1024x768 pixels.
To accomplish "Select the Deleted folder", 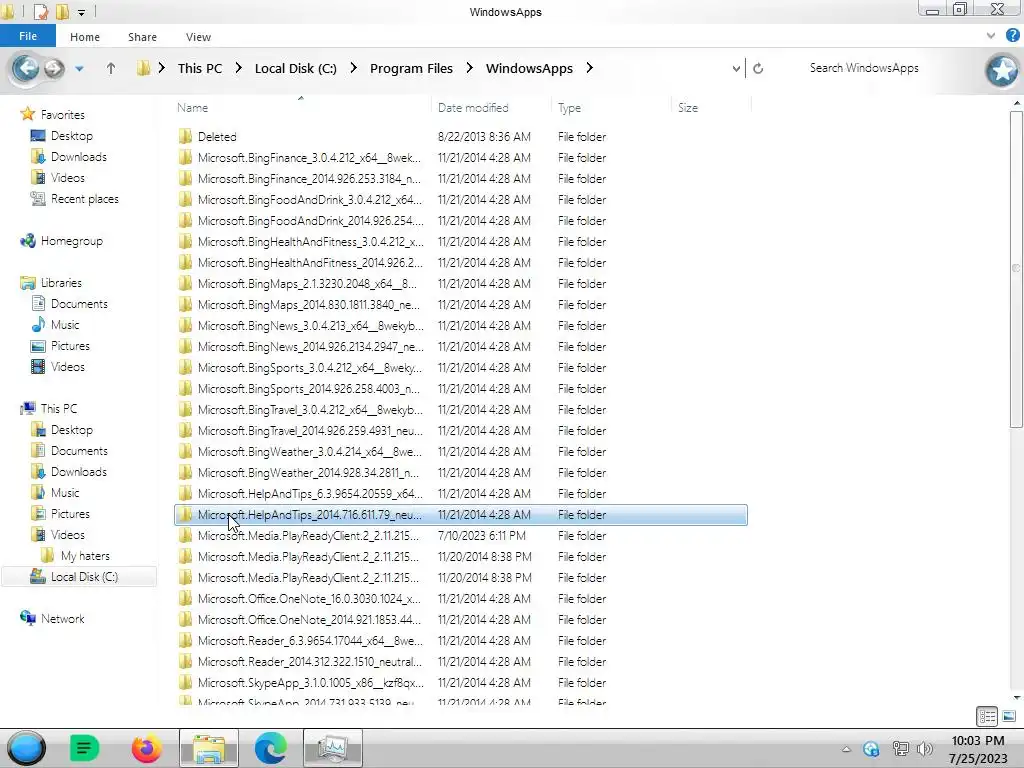I will (460, 136).
